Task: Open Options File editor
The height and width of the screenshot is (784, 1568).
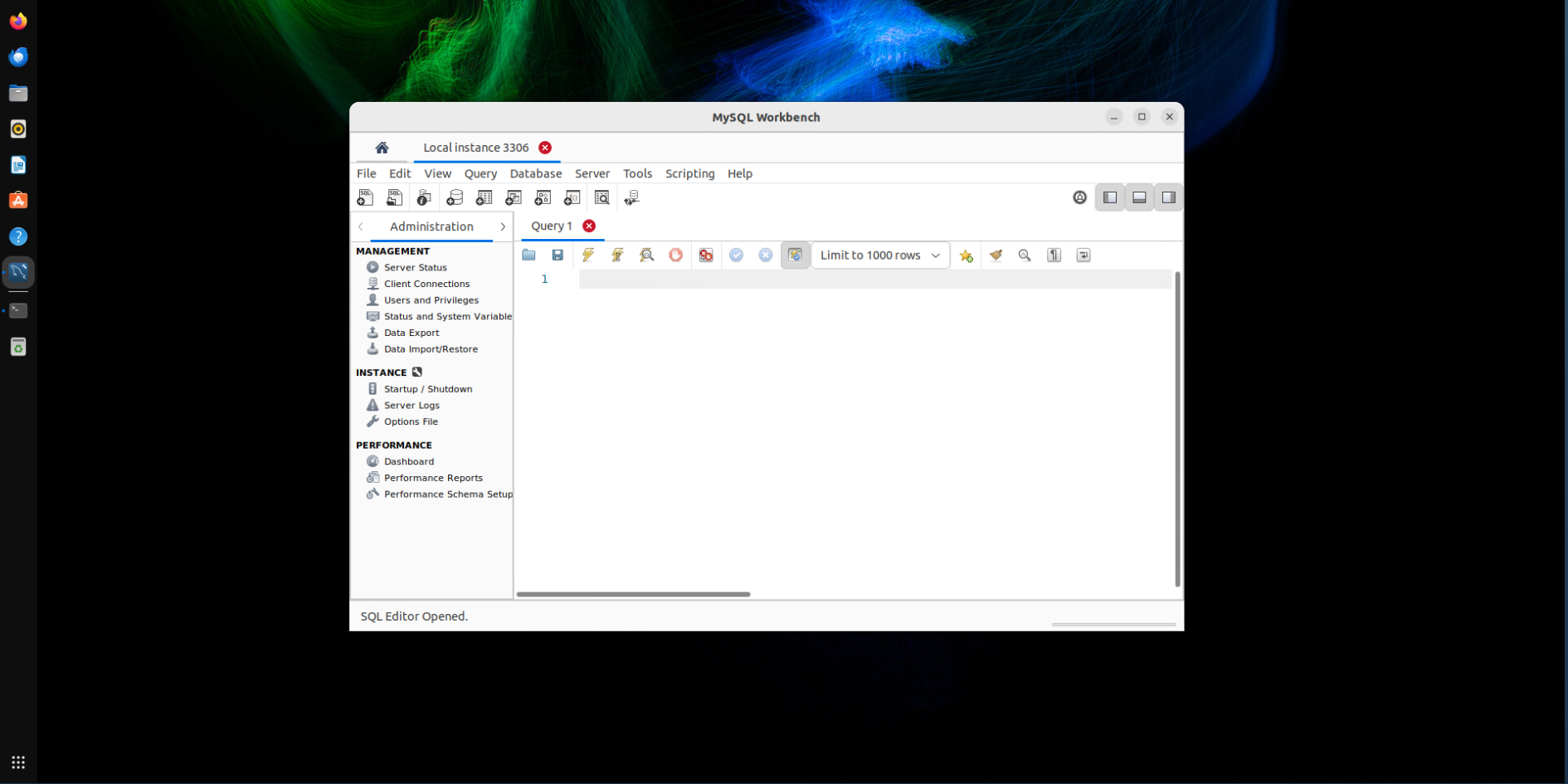Action: click(411, 421)
